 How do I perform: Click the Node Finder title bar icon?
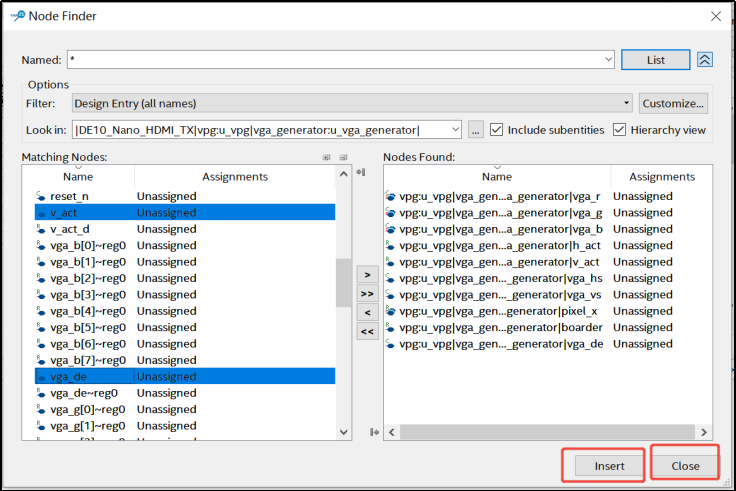click(x=17, y=15)
